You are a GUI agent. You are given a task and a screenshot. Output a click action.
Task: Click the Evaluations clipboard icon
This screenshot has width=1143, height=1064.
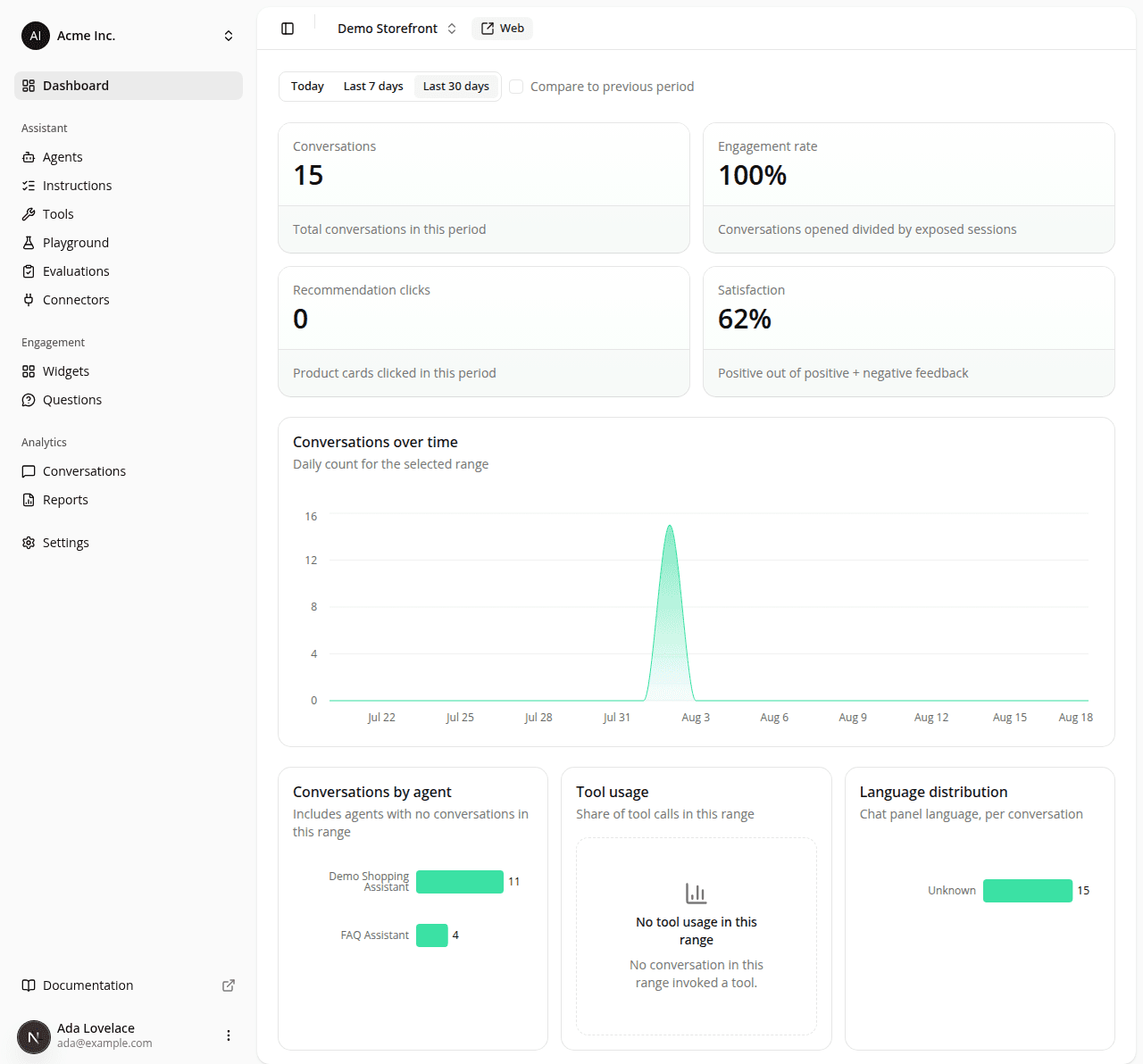29,271
